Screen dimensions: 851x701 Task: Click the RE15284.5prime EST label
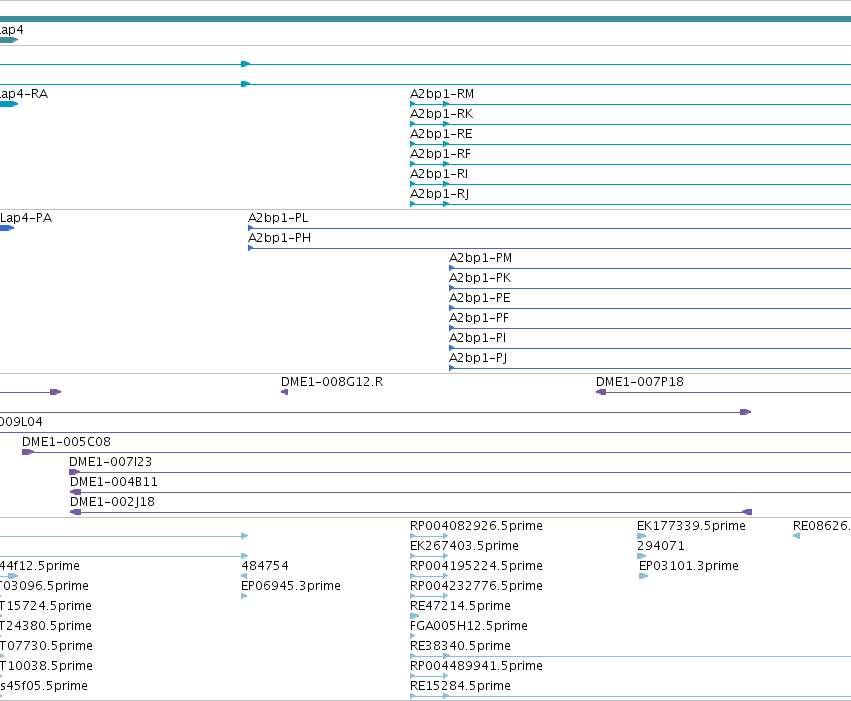(x=460, y=687)
